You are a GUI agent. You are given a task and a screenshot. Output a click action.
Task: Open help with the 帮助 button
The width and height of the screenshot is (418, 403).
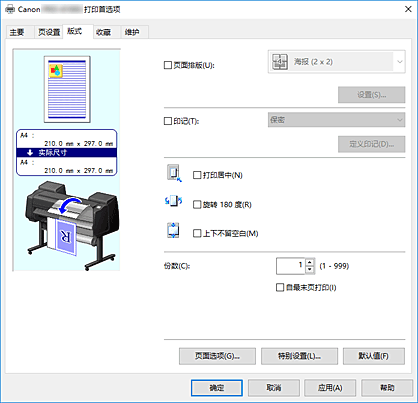click(387, 388)
